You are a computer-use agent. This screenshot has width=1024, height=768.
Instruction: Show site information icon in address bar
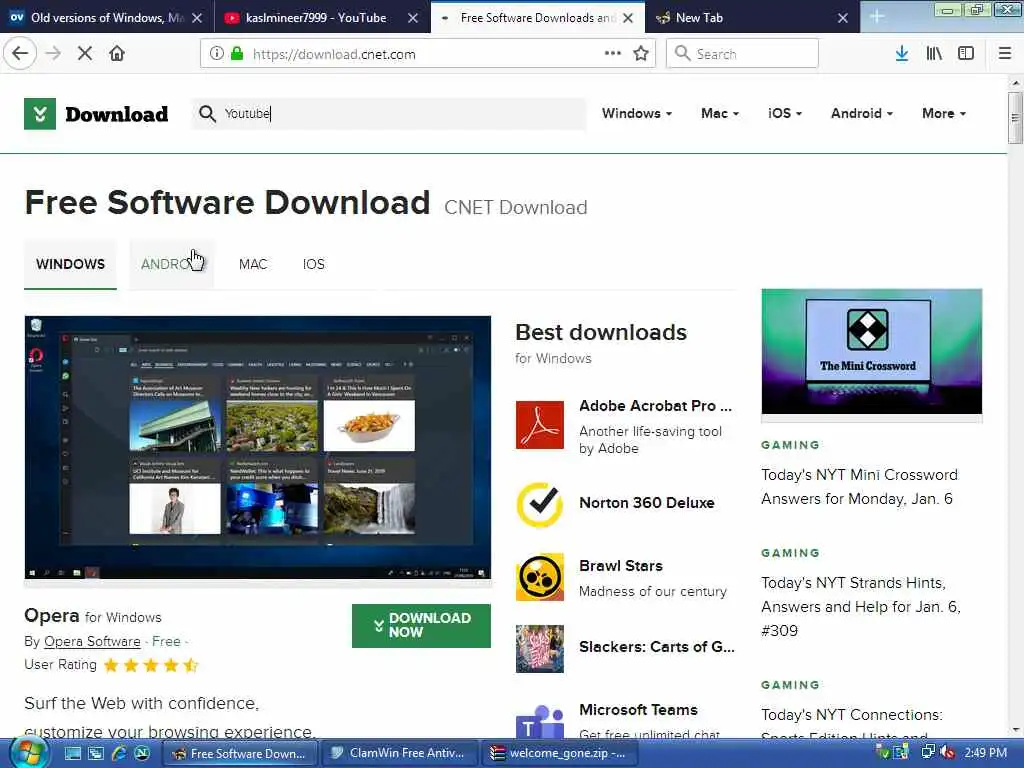[x=217, y=54]
